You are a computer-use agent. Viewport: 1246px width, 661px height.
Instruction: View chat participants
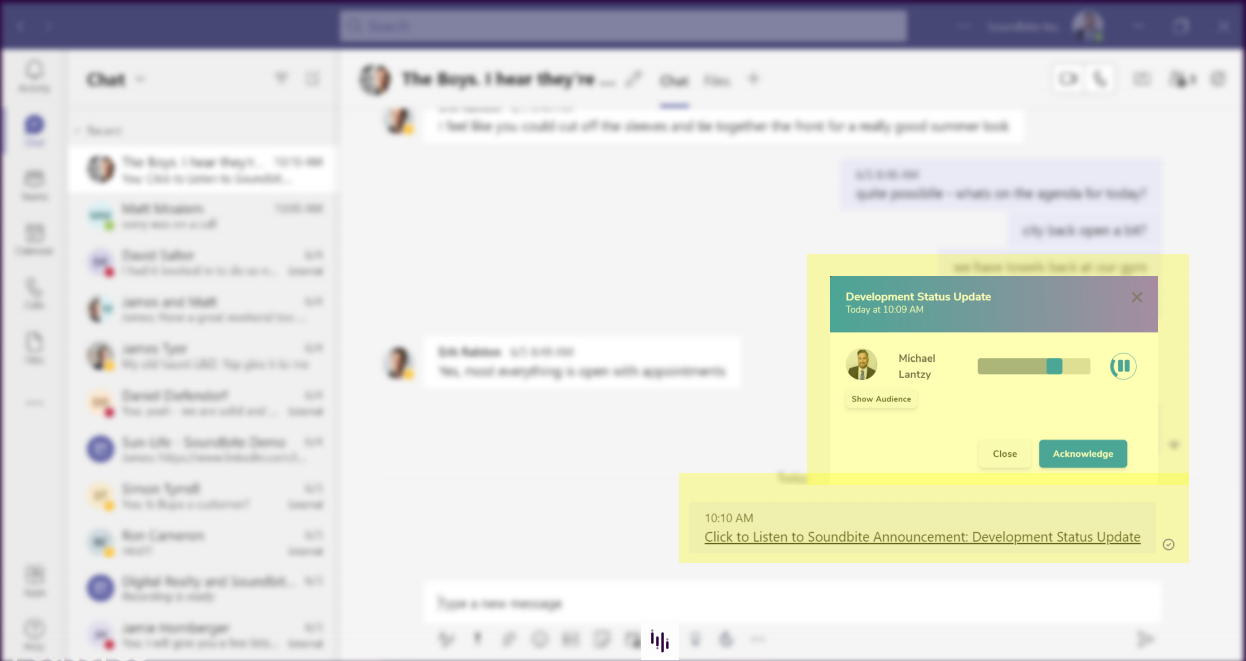[x=1182, y=79]
